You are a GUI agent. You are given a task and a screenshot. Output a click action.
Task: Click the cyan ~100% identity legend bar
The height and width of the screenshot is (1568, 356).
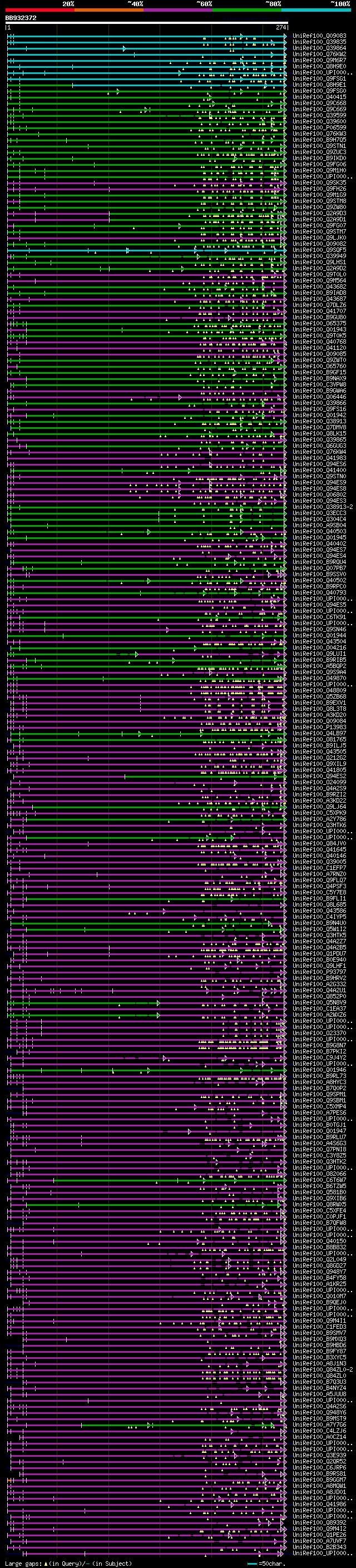pos(317,10)
